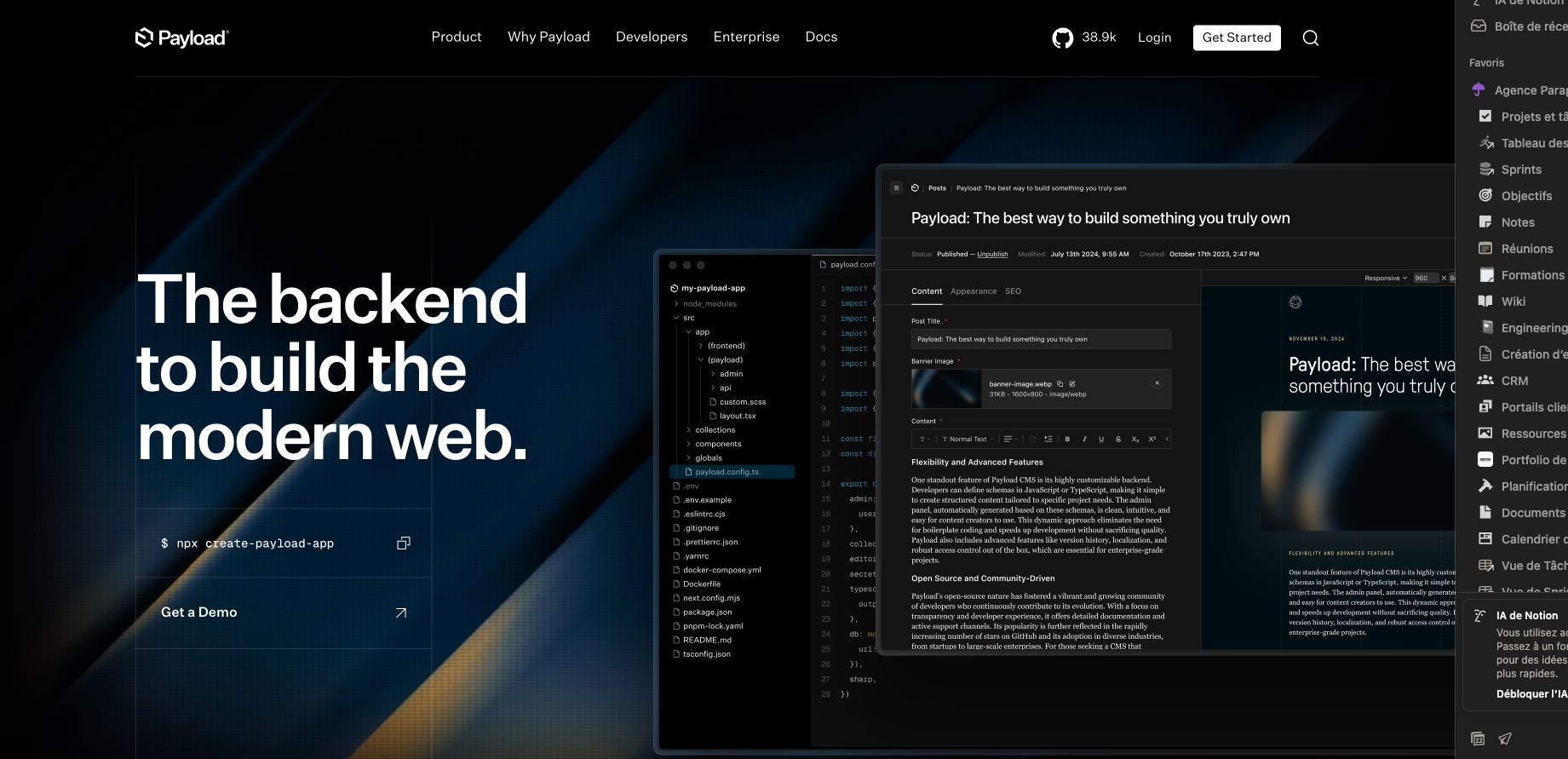
Task: Click the Débloquer l'IA link in Notion
Action: click(1531, 693)
